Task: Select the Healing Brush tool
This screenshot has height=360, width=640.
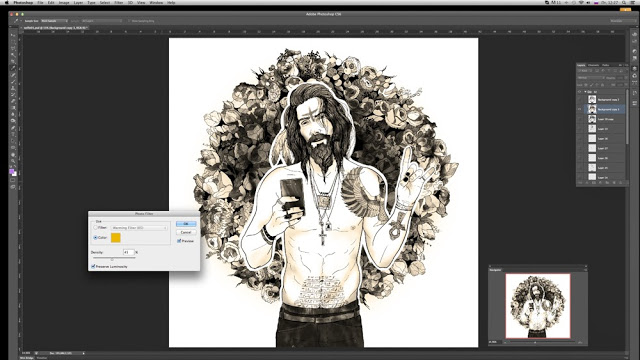Action: point(13,75)
